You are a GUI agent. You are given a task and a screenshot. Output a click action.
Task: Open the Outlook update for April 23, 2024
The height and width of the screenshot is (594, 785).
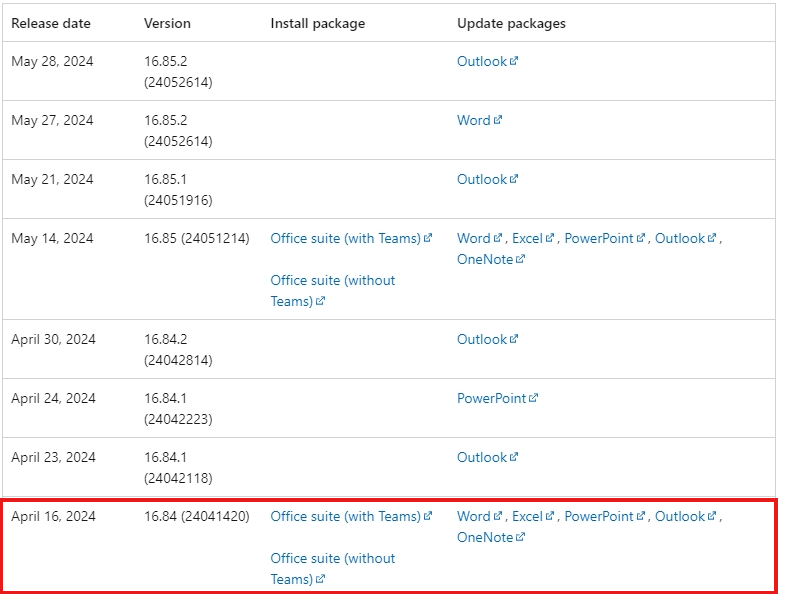pos(487,458)
